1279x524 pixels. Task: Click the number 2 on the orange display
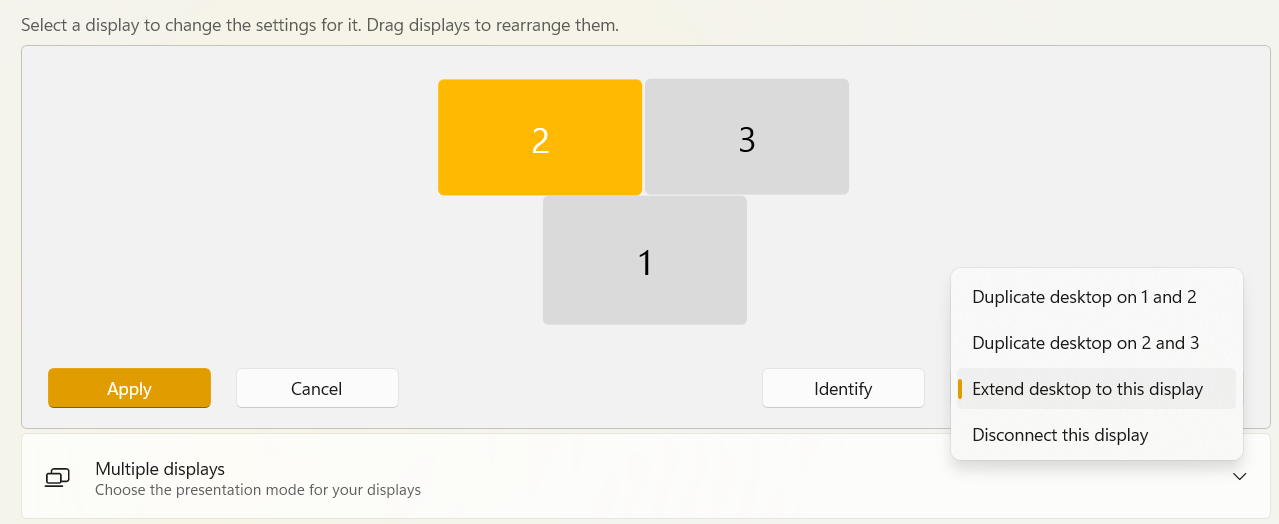tap(540, 141)
